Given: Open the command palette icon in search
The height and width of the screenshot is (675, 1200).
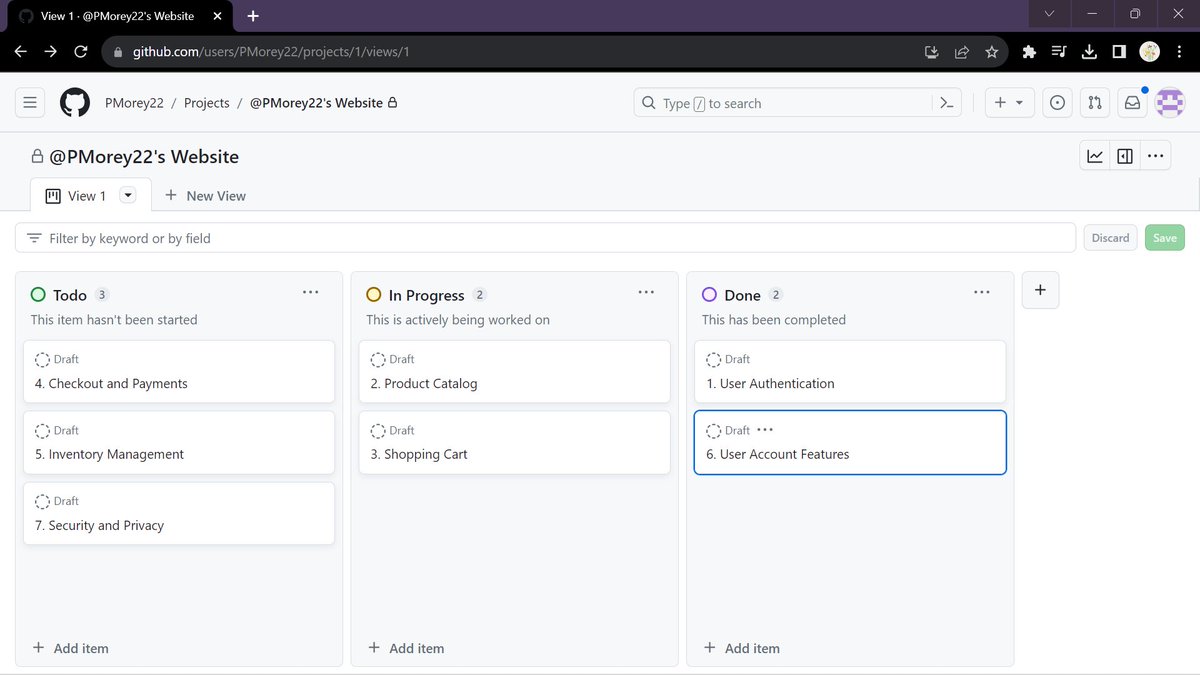Looking at the screenshot, I should (x=946, y=103).
